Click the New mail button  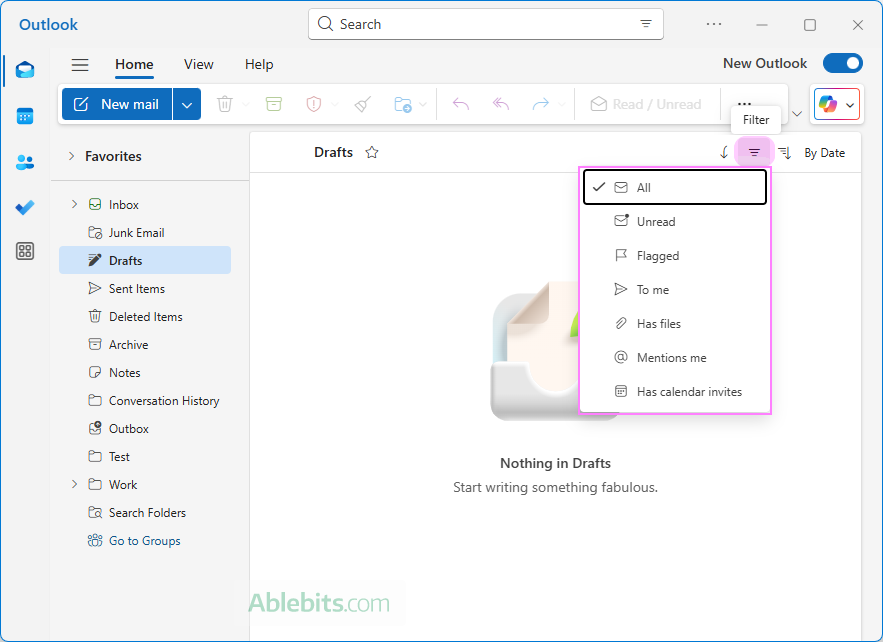coord(117,104)
